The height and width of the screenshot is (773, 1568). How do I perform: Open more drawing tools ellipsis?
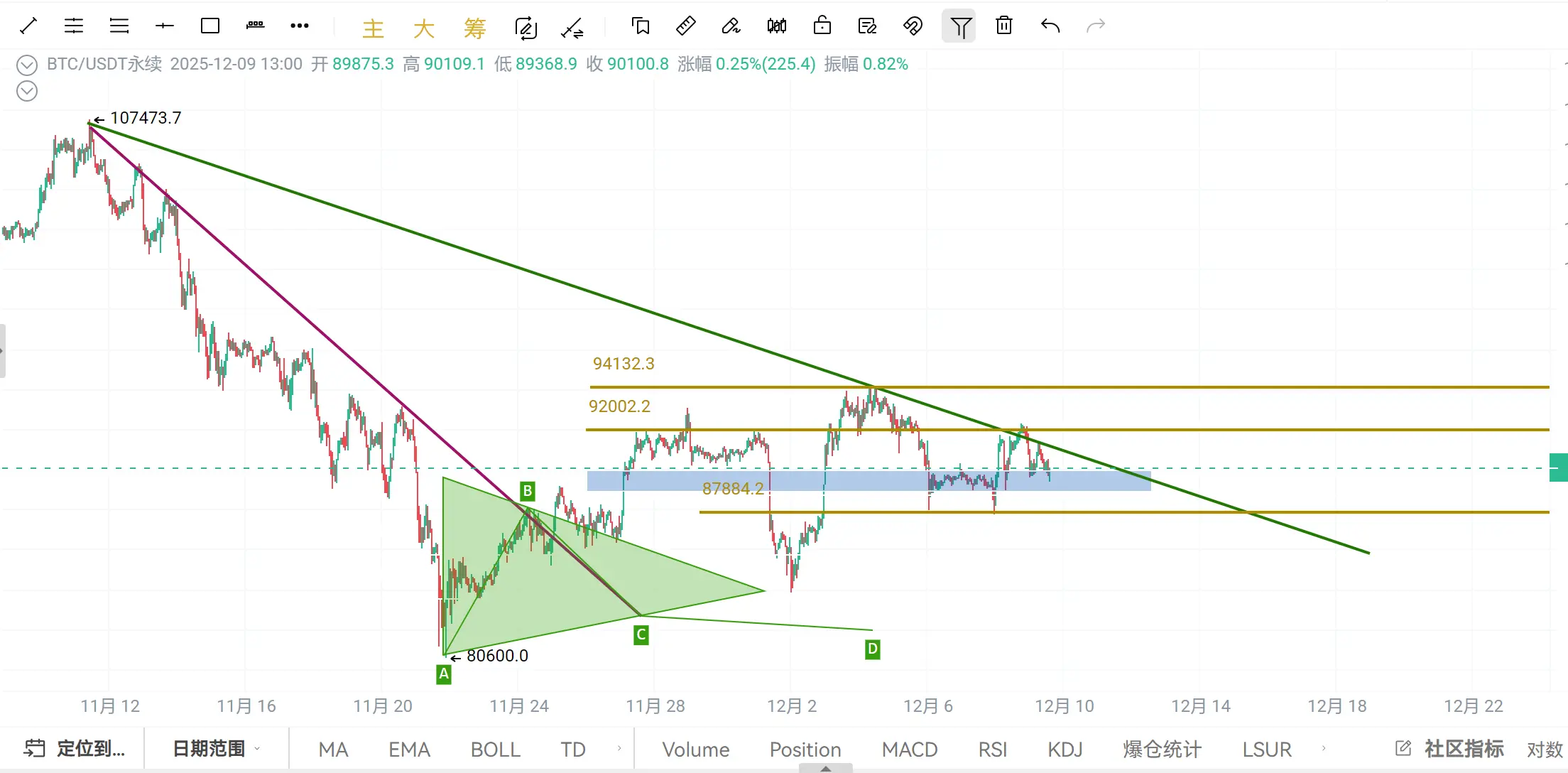(x=300, y=26)
